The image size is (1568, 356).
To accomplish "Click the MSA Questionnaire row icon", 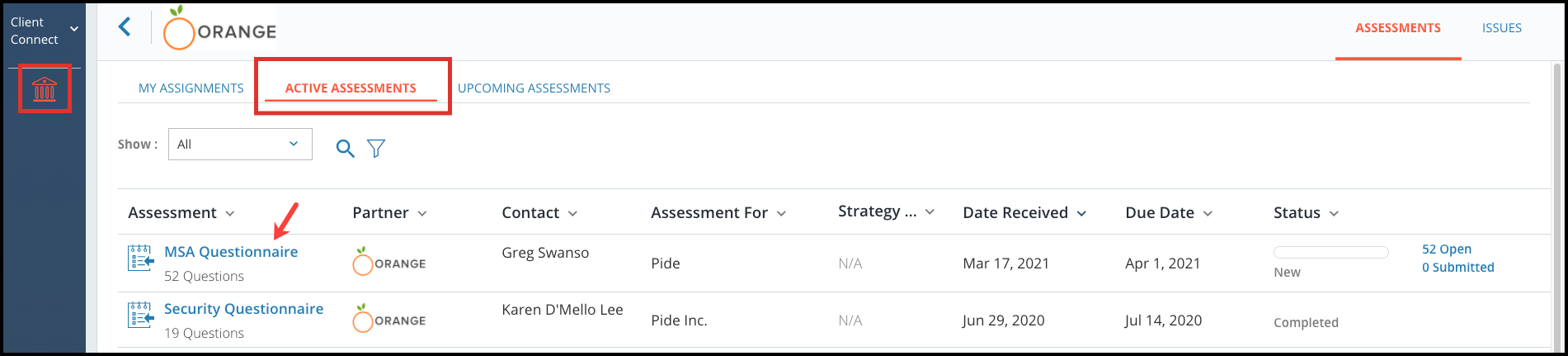I will [x=141, y=258].
